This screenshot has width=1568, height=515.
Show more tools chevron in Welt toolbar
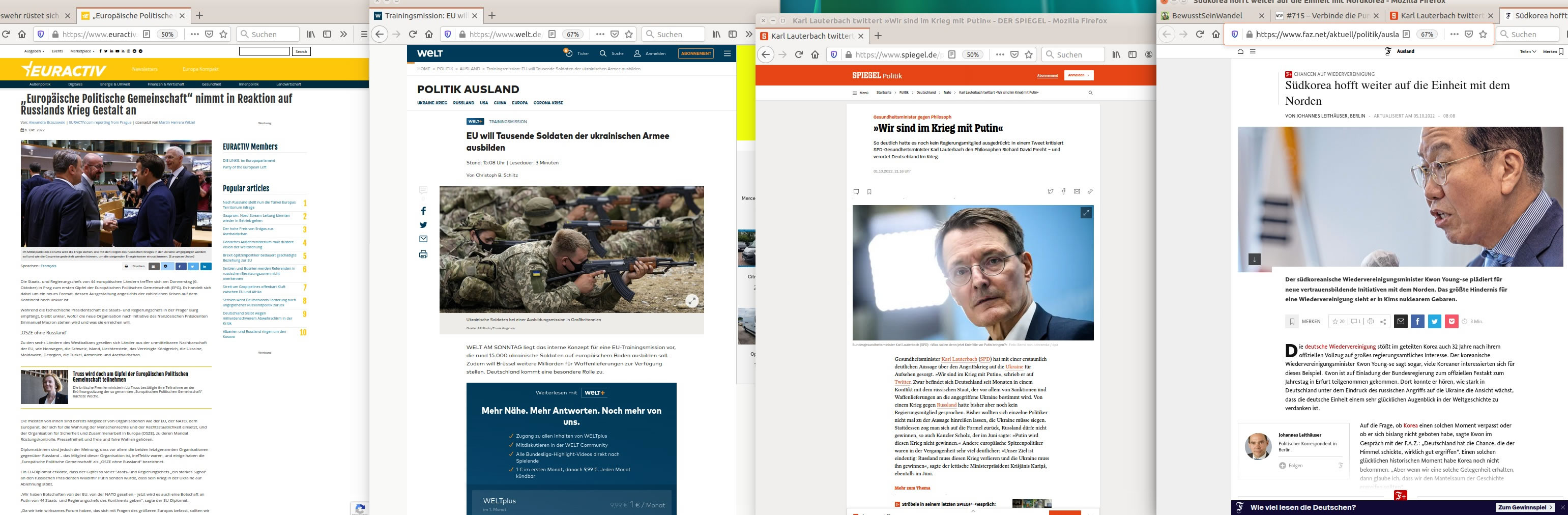click(x=749, y=34)
